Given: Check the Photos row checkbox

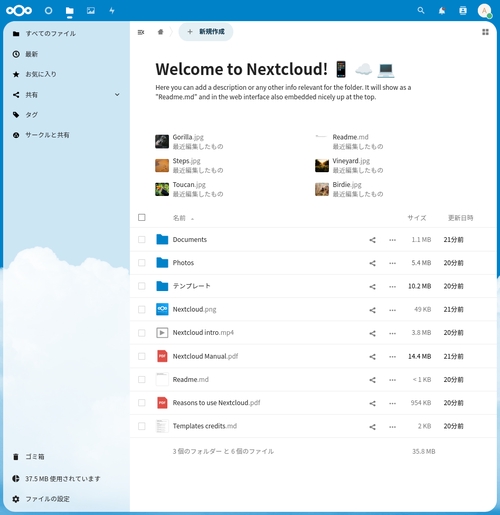Looking at the screenshot, I should click(x=142, y=263).
